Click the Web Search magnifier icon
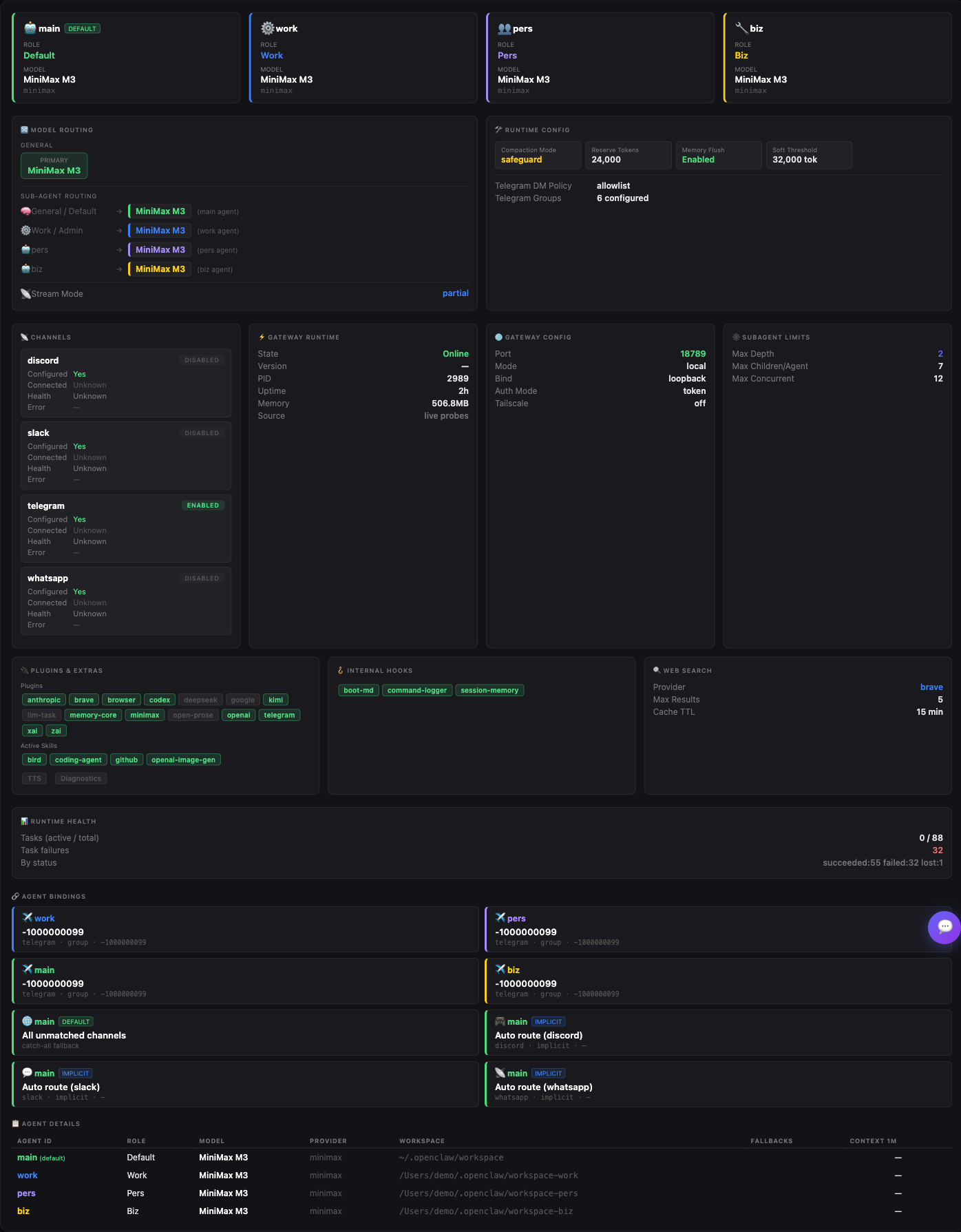Image resolution: width=961 pixels, height=1232 pixels. point(657,671)
